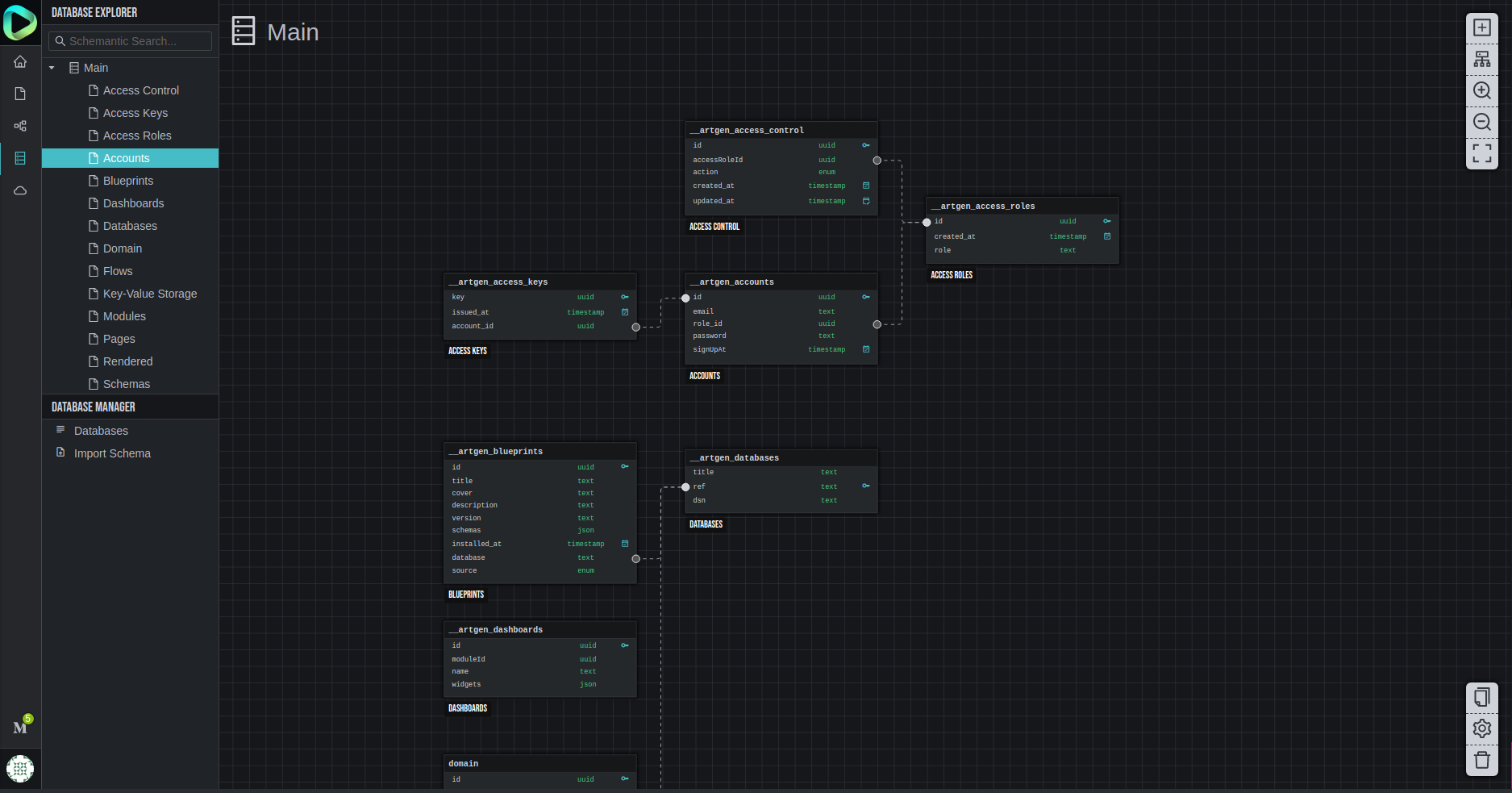
Task: Click the trash delete icon
Action: (1481, 760)
